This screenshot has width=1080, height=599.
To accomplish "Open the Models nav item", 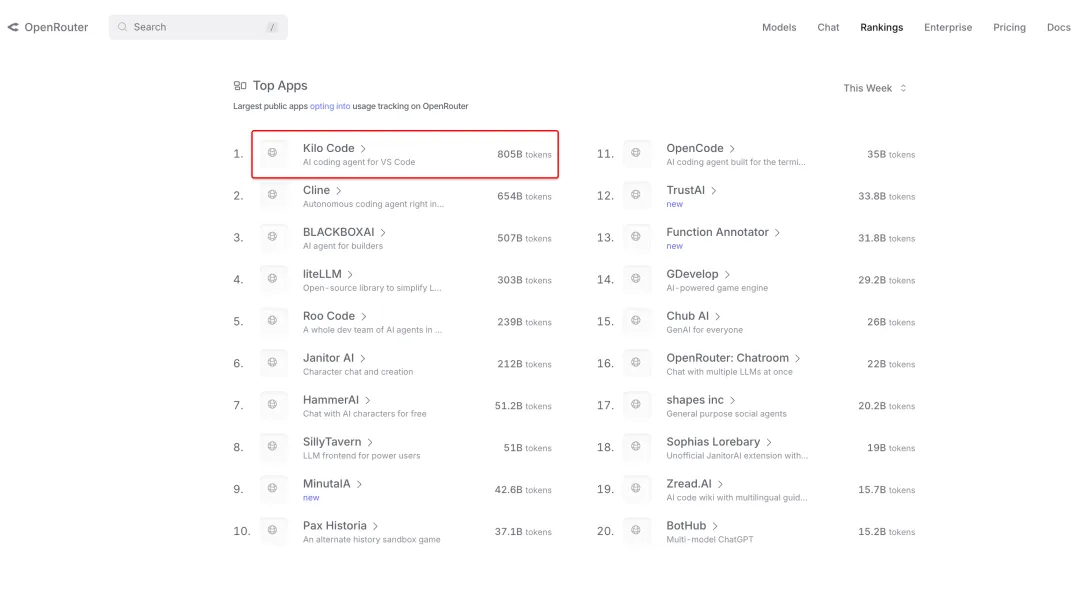I will coord(779,28).
